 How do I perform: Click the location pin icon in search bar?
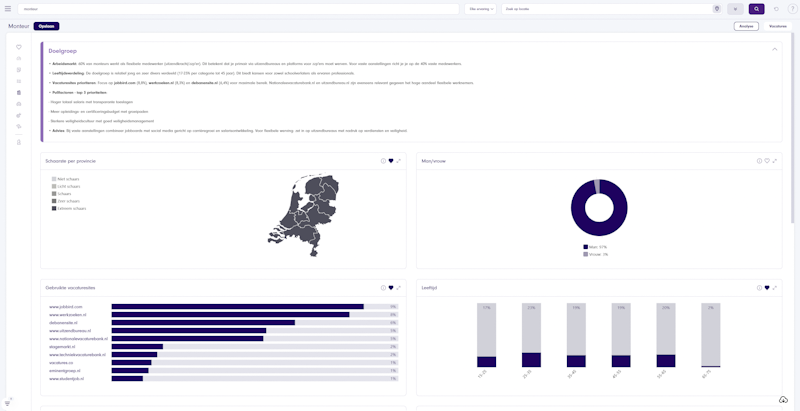(716, 9)
